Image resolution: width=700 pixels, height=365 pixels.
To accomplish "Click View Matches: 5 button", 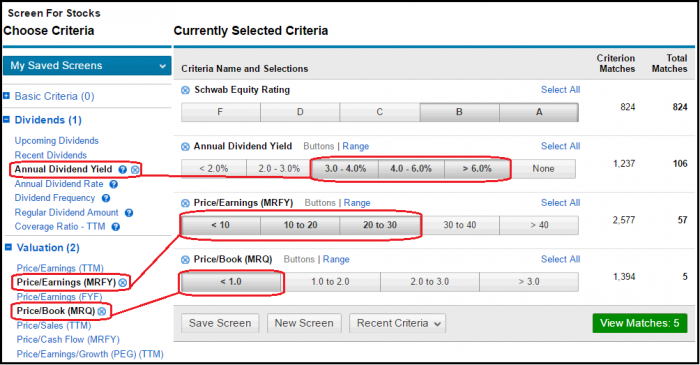I will pyautogui.click(x=640, y=323).
